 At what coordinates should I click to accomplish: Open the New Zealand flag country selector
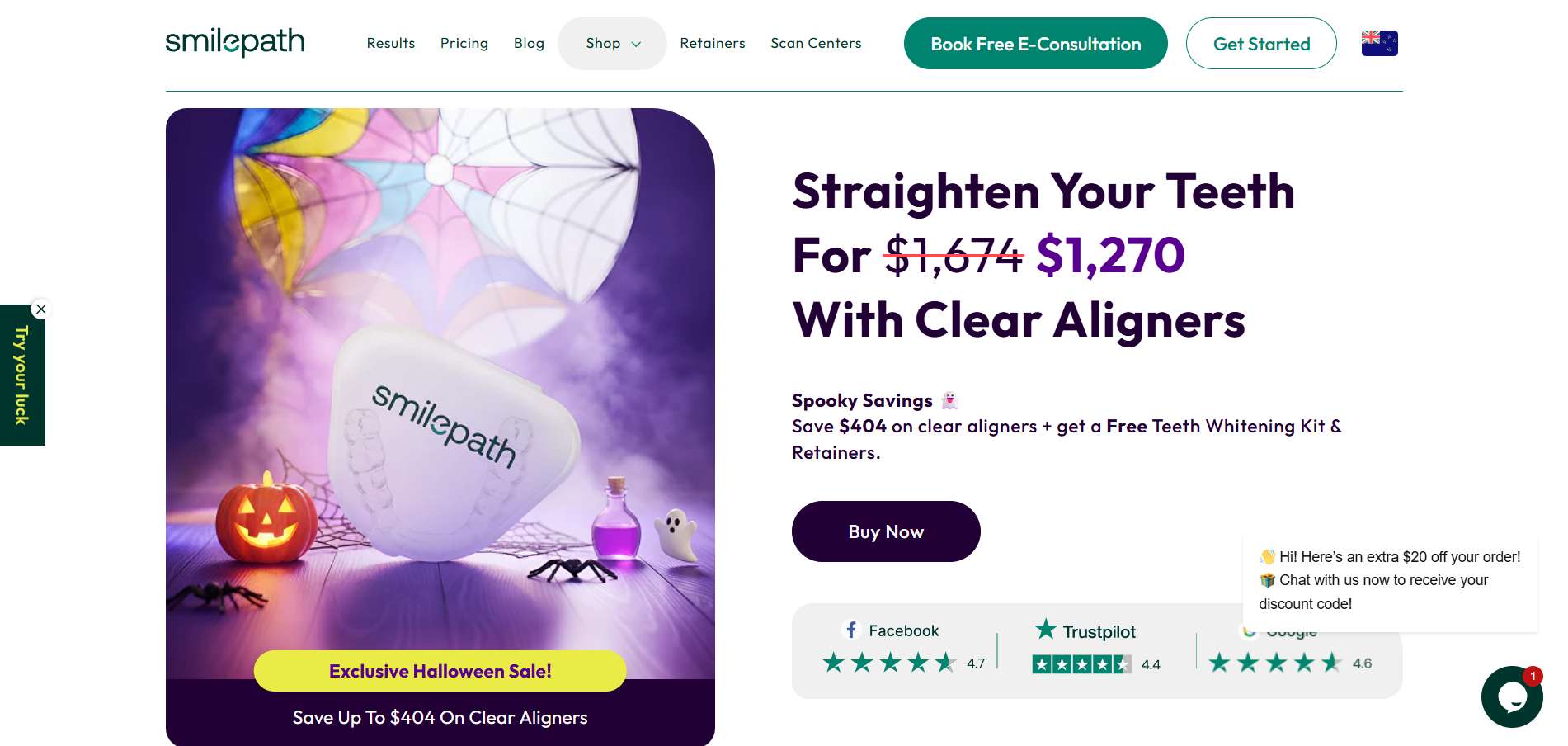(x=1379, y=43)
